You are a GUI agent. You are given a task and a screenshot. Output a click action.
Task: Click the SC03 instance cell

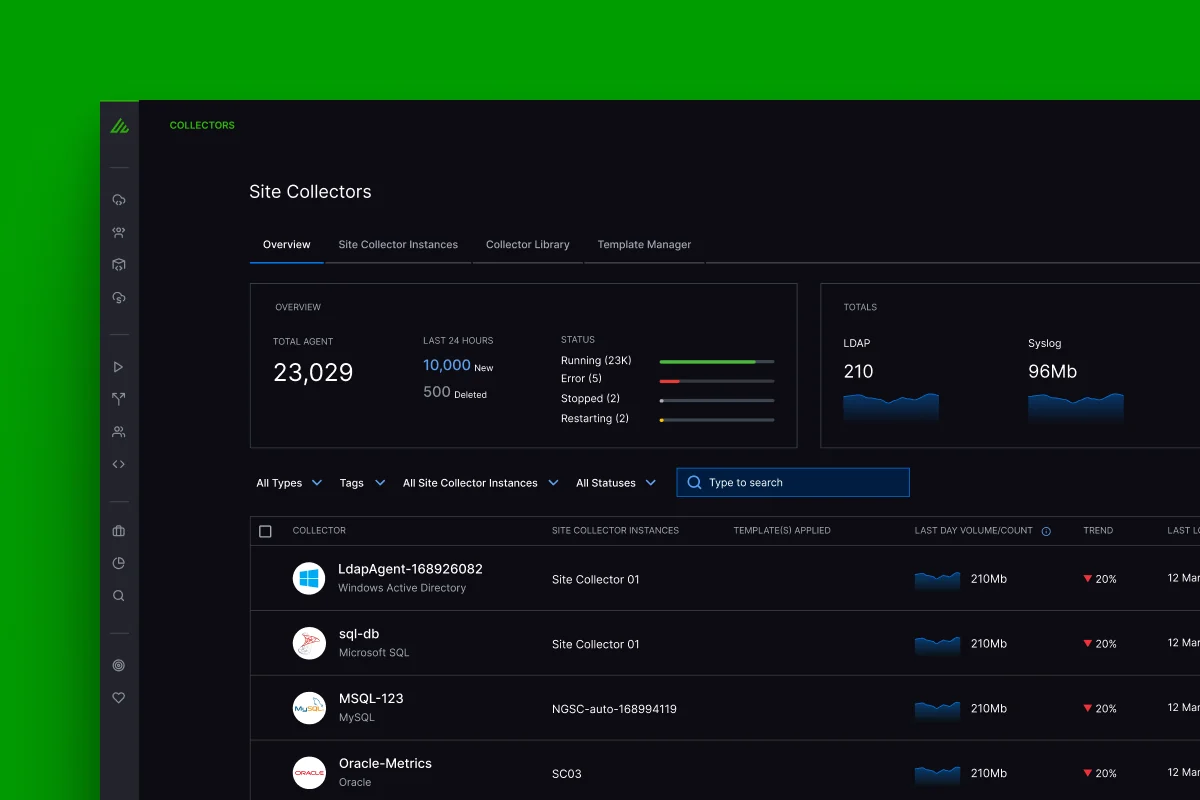tap(567, 774)
